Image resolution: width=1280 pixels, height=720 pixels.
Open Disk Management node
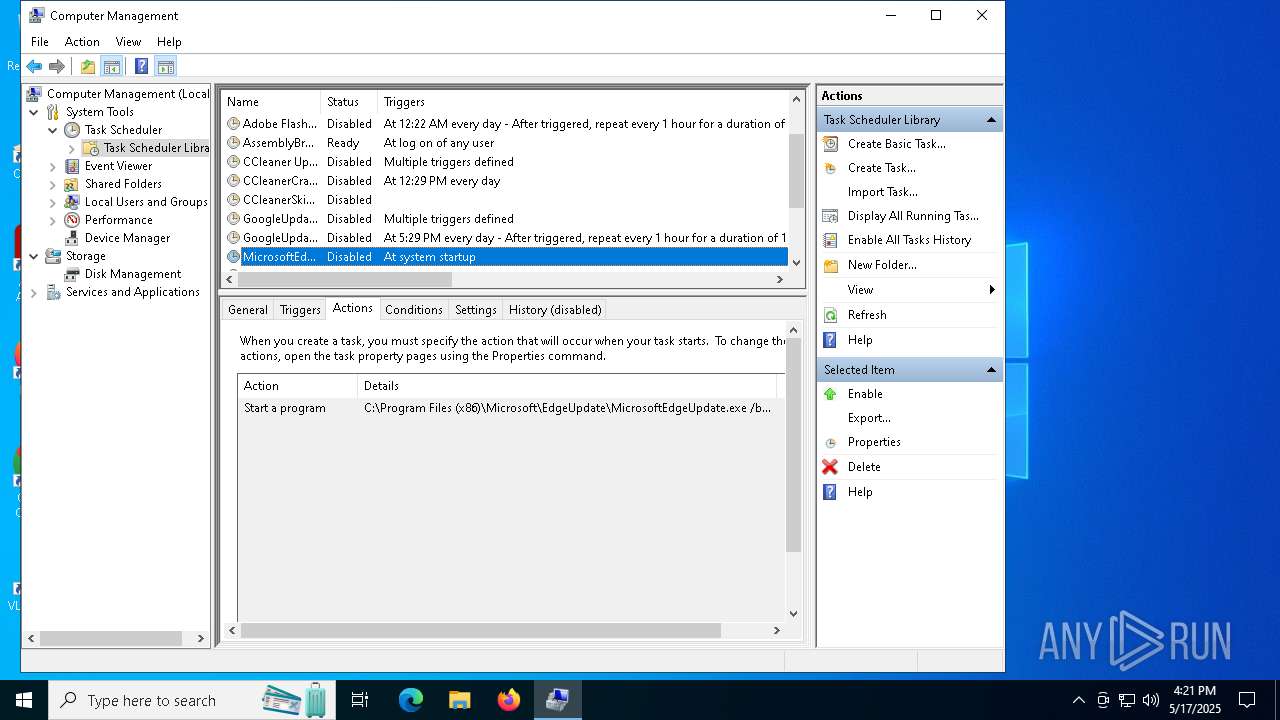coord(132,274)
